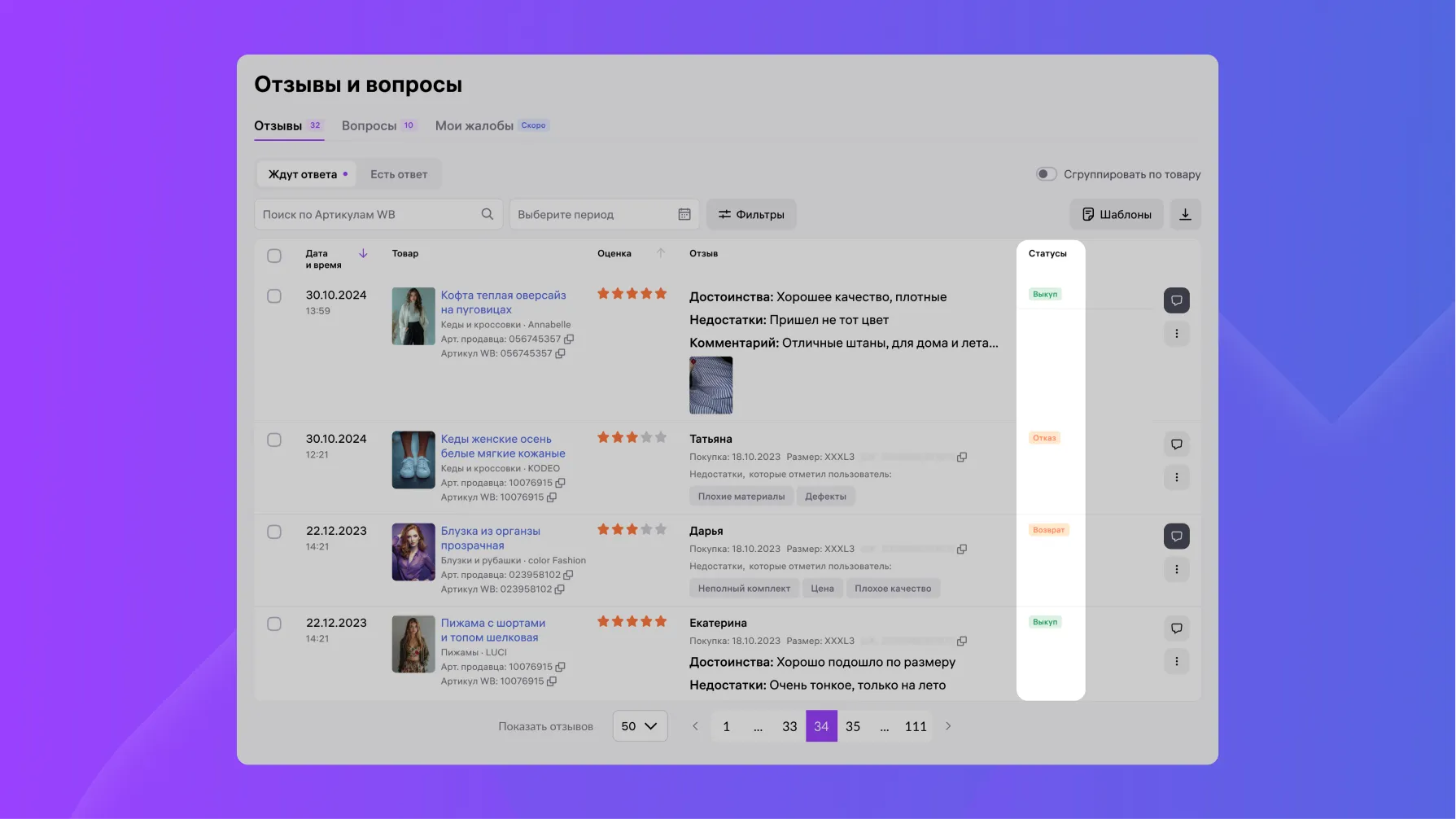The height and width of the screenshot is (819, 1456).
Task: Go to page 35
Action: 853,726
